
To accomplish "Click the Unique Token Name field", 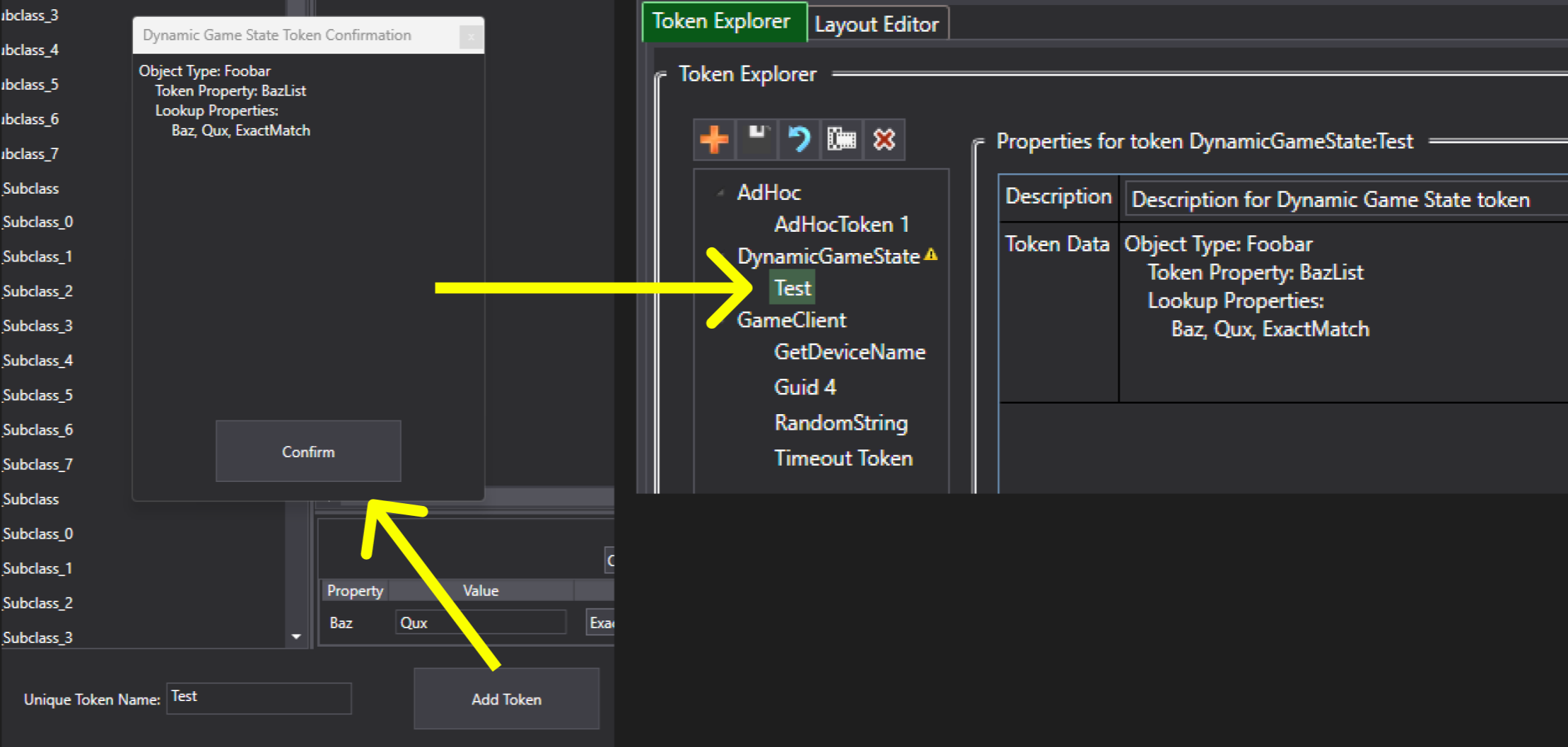I will click(x=259, y=698).
